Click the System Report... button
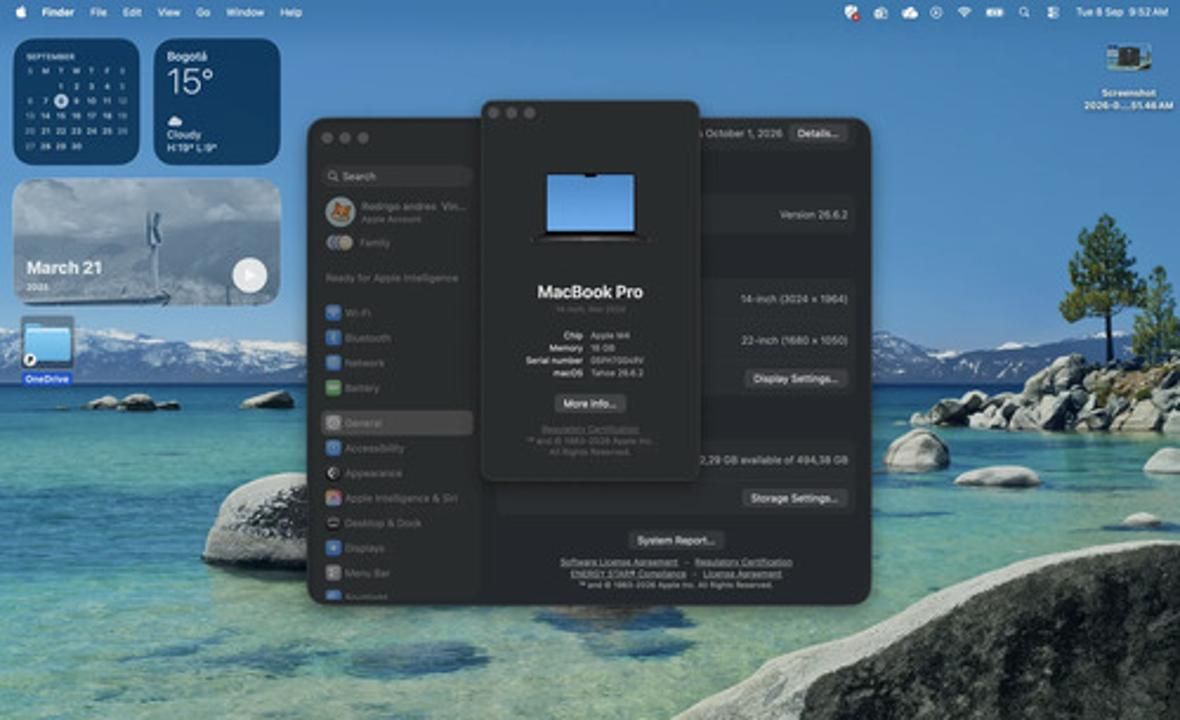 tap(676, 540)
